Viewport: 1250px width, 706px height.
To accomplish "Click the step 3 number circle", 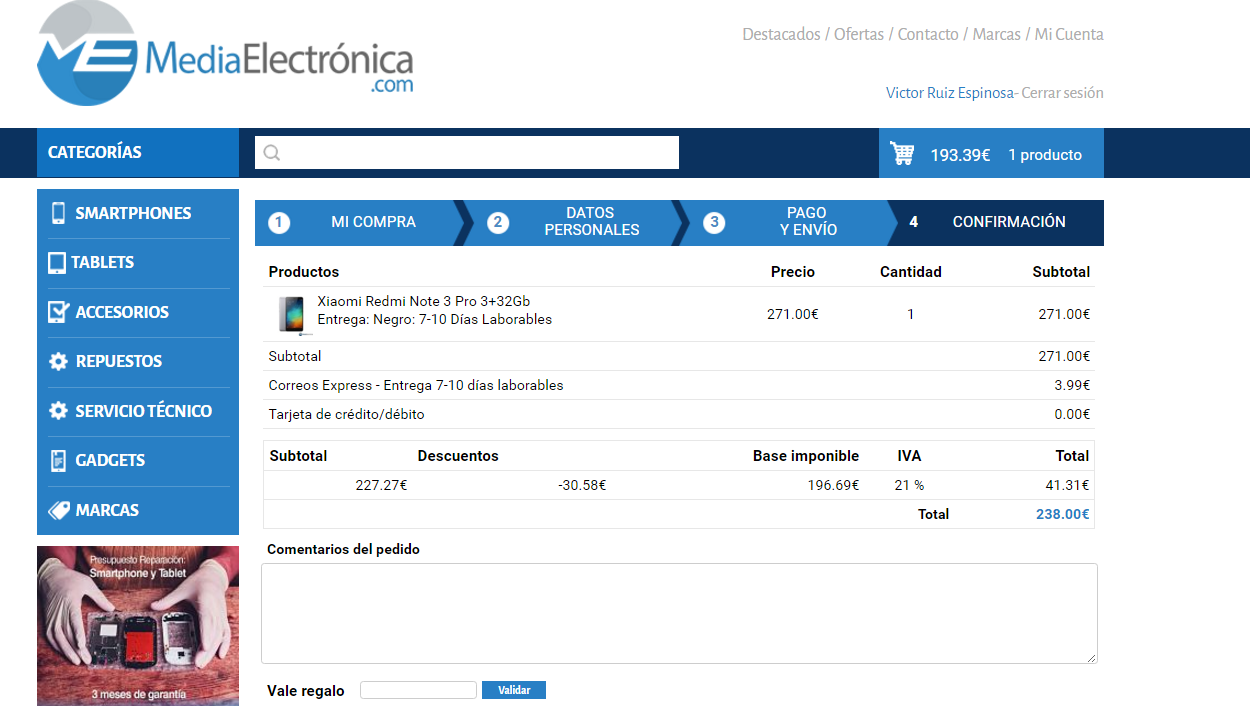I will click(714, 222).
